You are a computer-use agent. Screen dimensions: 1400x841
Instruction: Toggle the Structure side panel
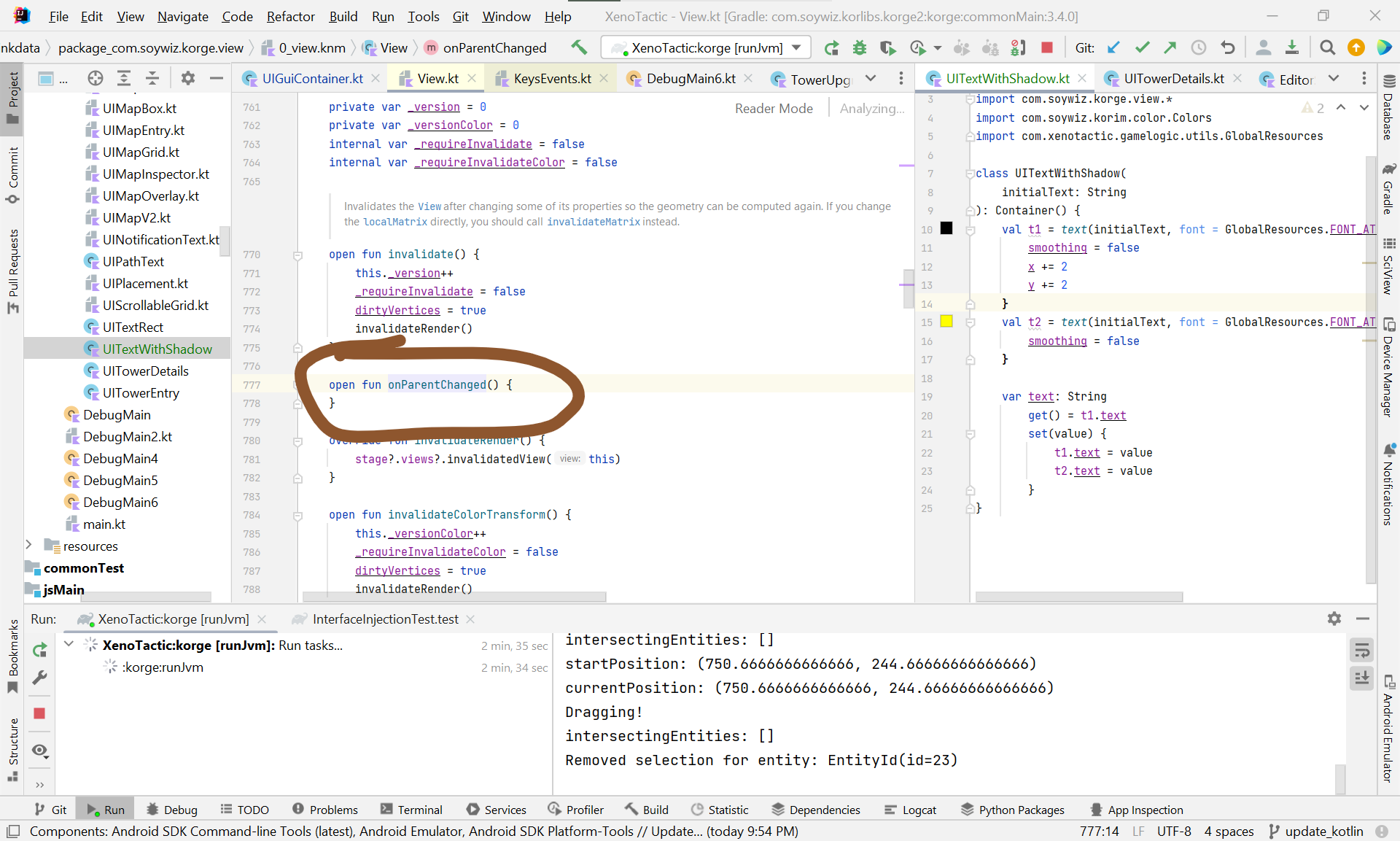click(x=12, y=750)
